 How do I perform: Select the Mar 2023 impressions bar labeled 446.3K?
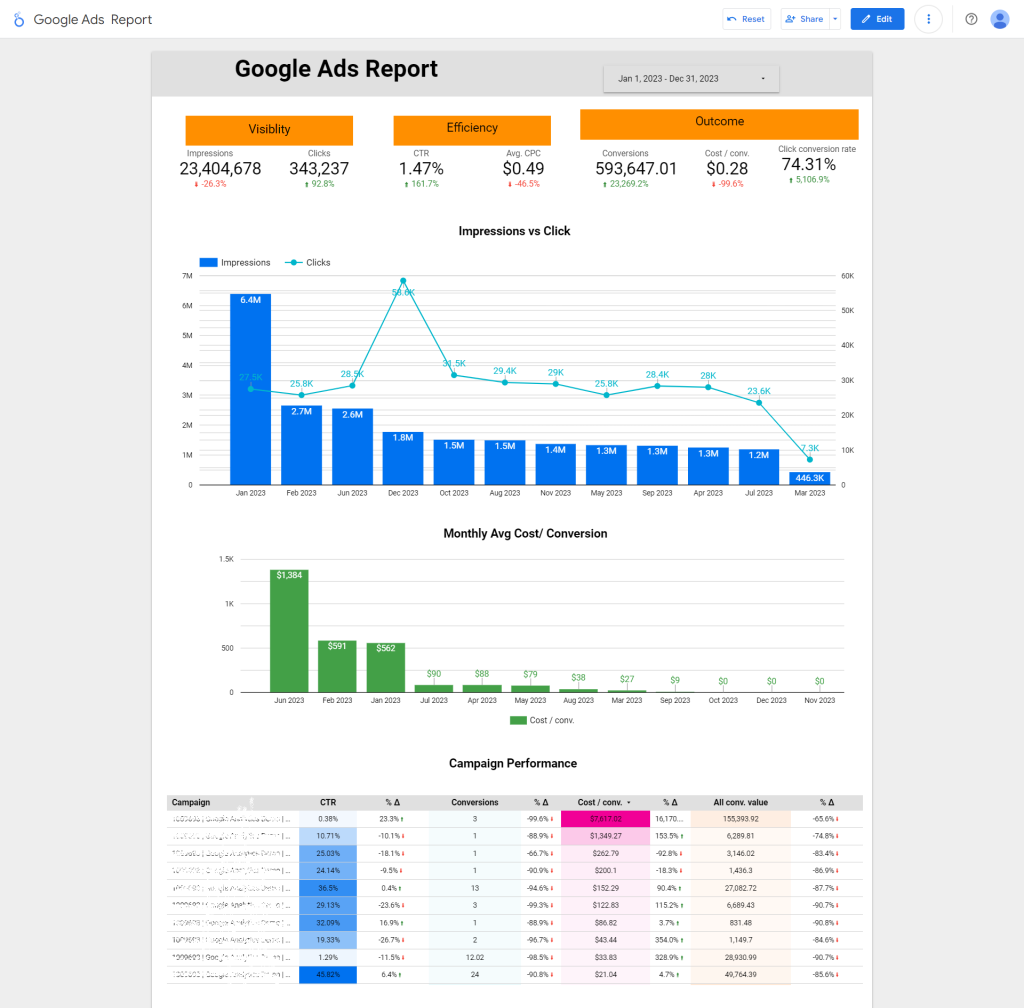pyautogui.click(x=810, y=479)
